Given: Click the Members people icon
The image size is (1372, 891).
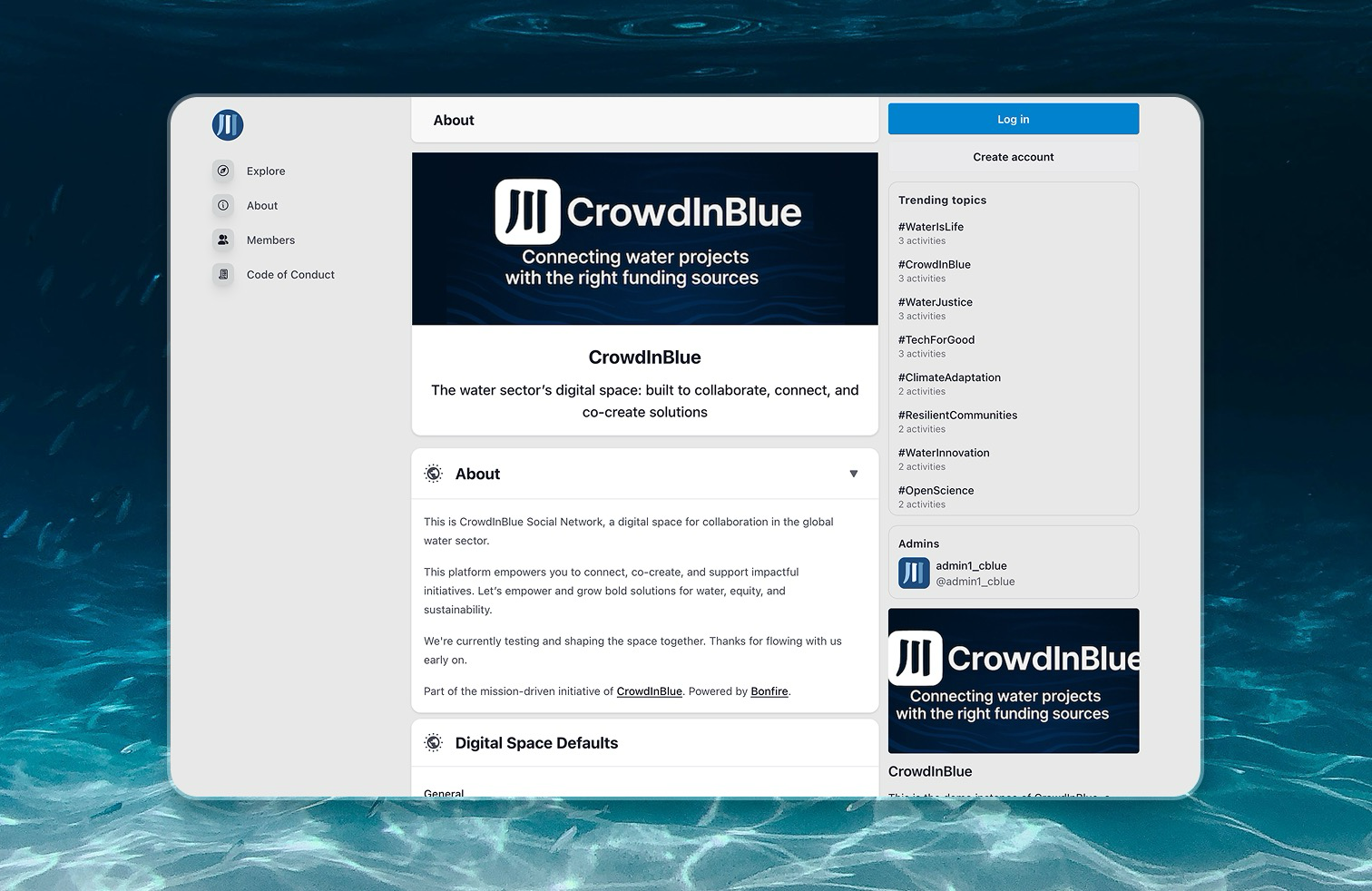Looking at the screenshot, I should (x=223, y=240).
